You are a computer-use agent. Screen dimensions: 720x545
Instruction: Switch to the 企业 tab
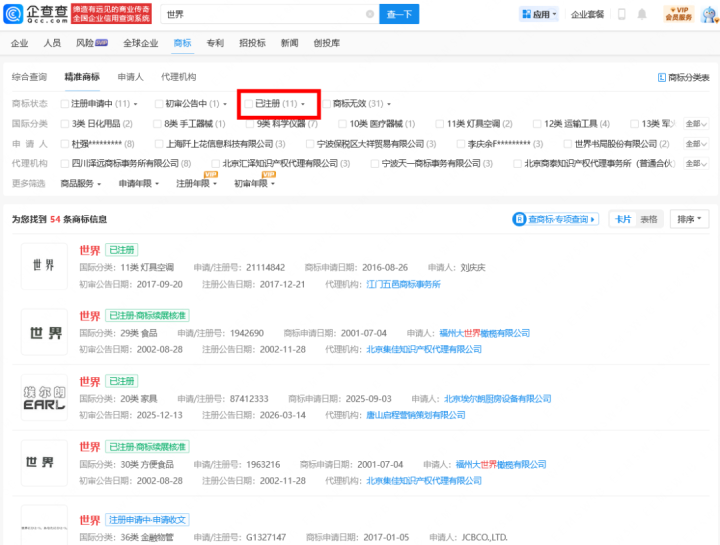tap(19, 43)
